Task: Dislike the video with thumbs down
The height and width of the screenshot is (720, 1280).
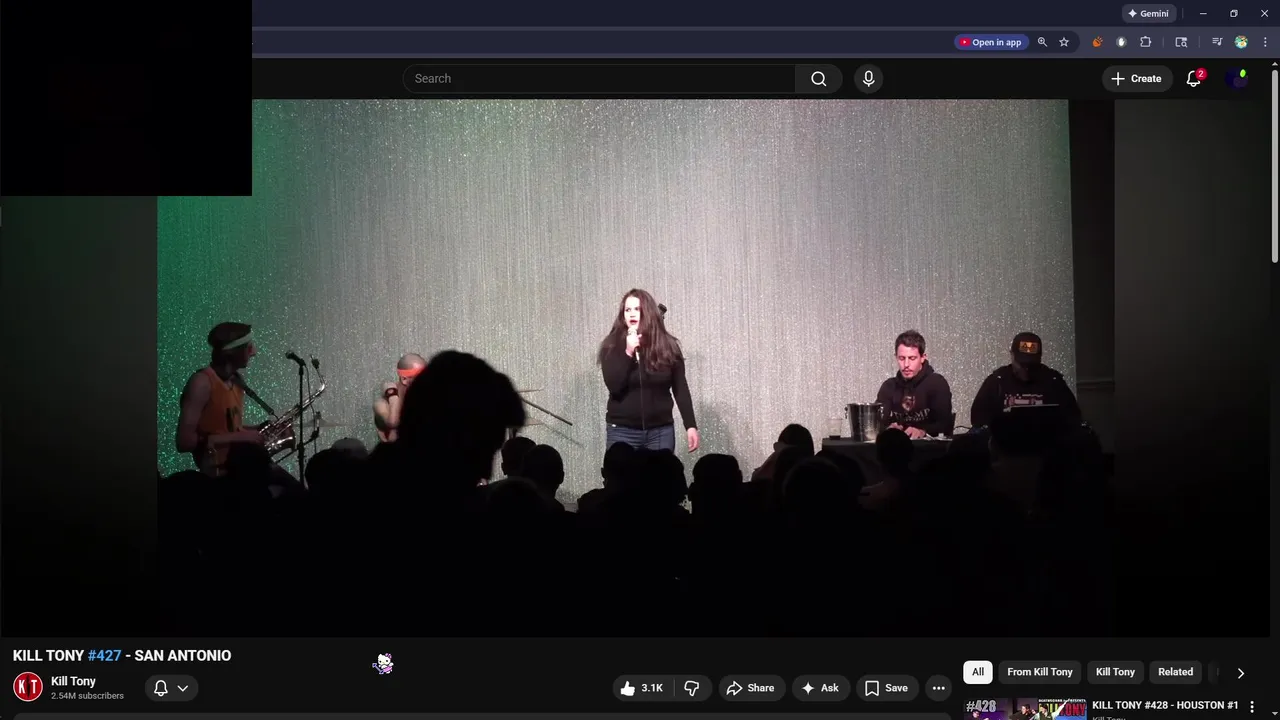Action: [691, 688]
